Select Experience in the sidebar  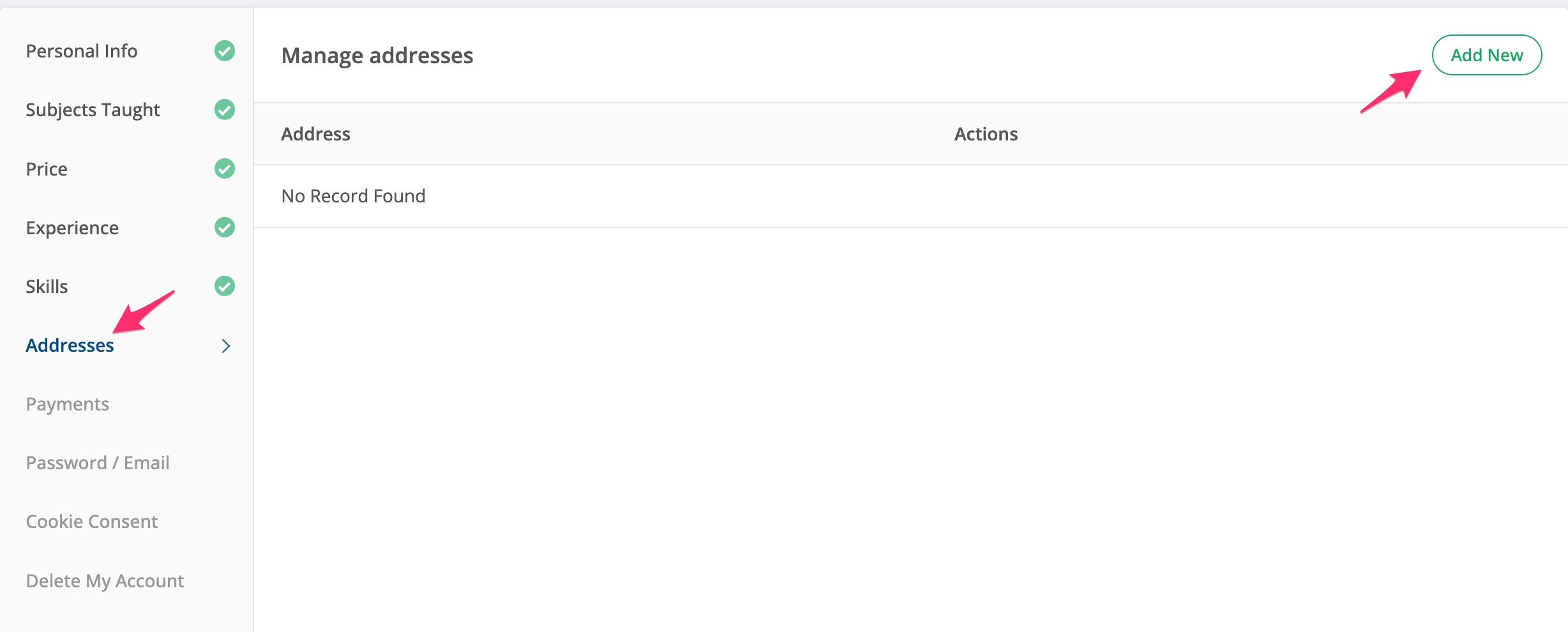click(72, 228)
